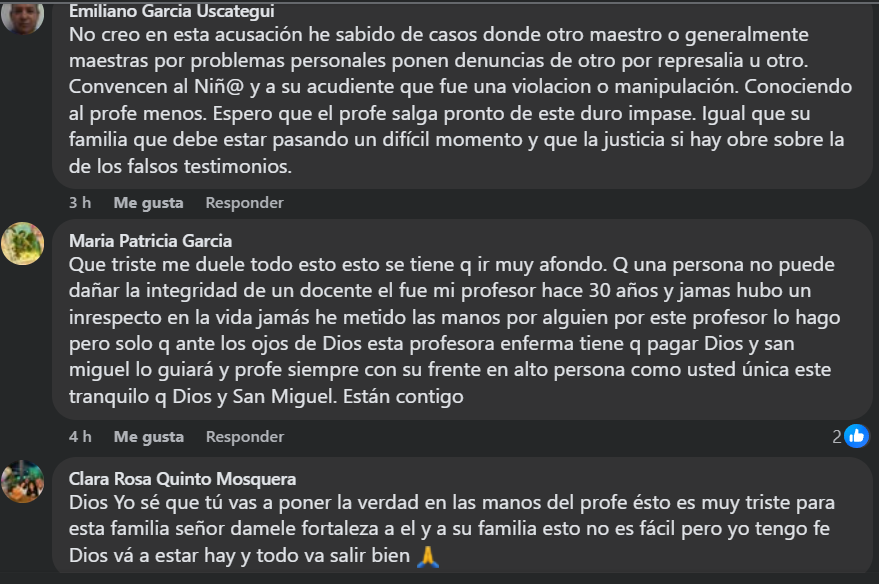This screenshot has width=879, height=584.
Task: Click the praying hands emoji
Action: coord(428,556)
